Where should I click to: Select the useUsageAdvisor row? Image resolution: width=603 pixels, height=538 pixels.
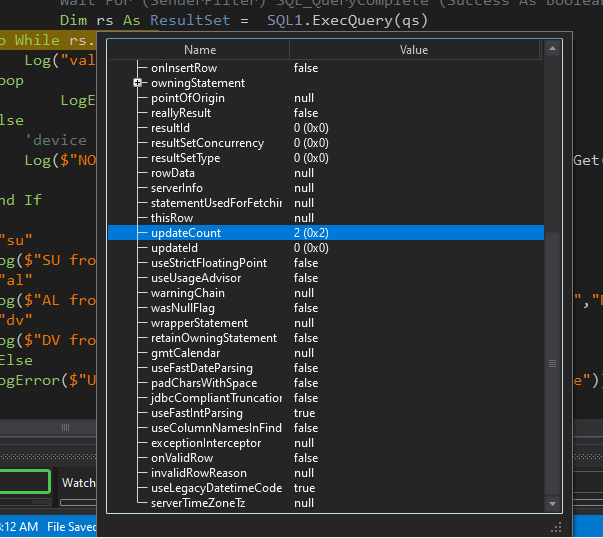pos(326,278)
